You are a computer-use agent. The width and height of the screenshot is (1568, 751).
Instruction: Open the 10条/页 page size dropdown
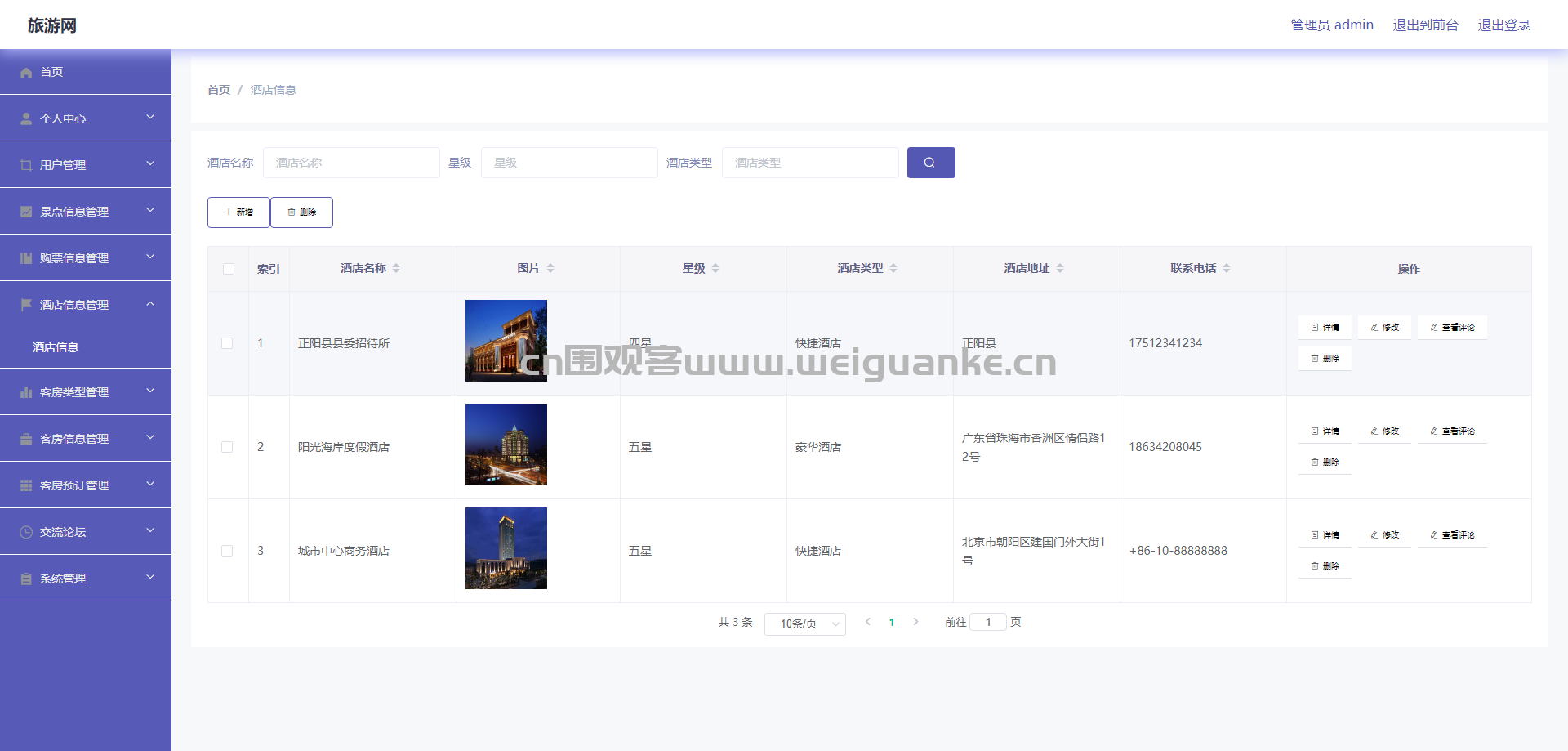[x=805, y=624]
